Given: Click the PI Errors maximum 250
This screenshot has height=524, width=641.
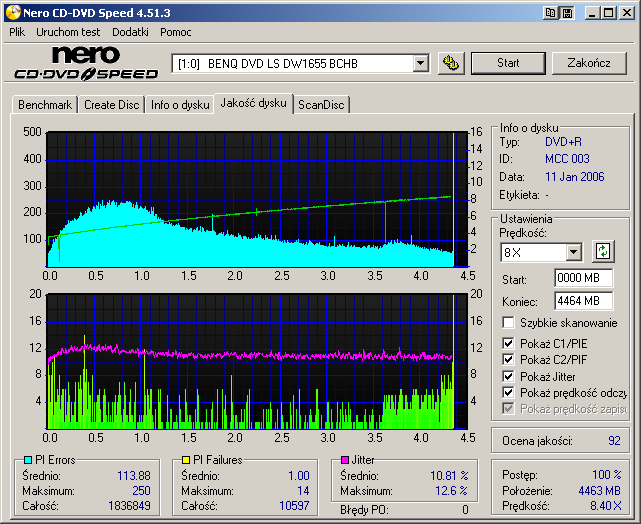Looking at the screenshot, I should point(141,490).
